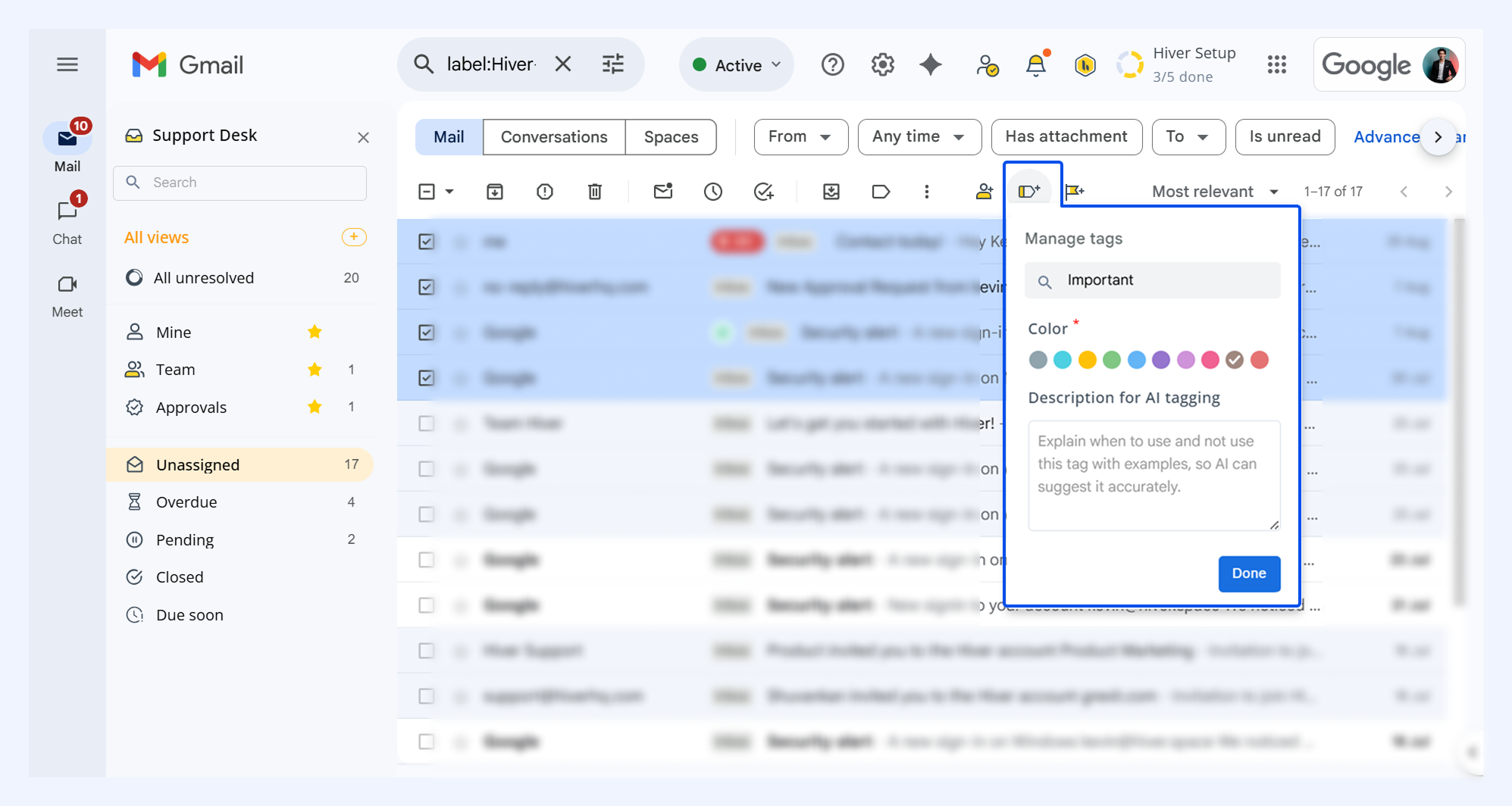Mark selected emails as unread

pos(663,192)
